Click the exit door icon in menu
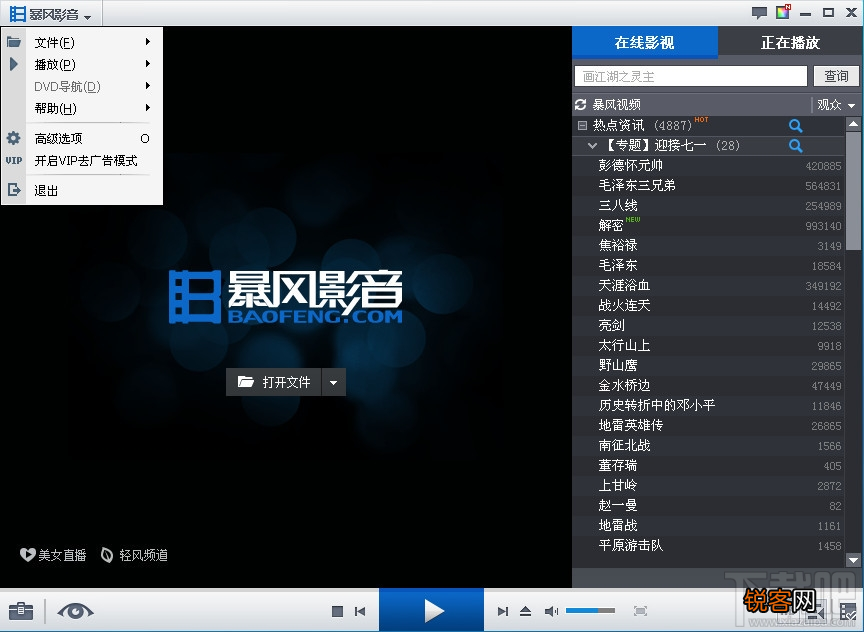The height and width of the screenshot is (632, 864). pos(14,190)
